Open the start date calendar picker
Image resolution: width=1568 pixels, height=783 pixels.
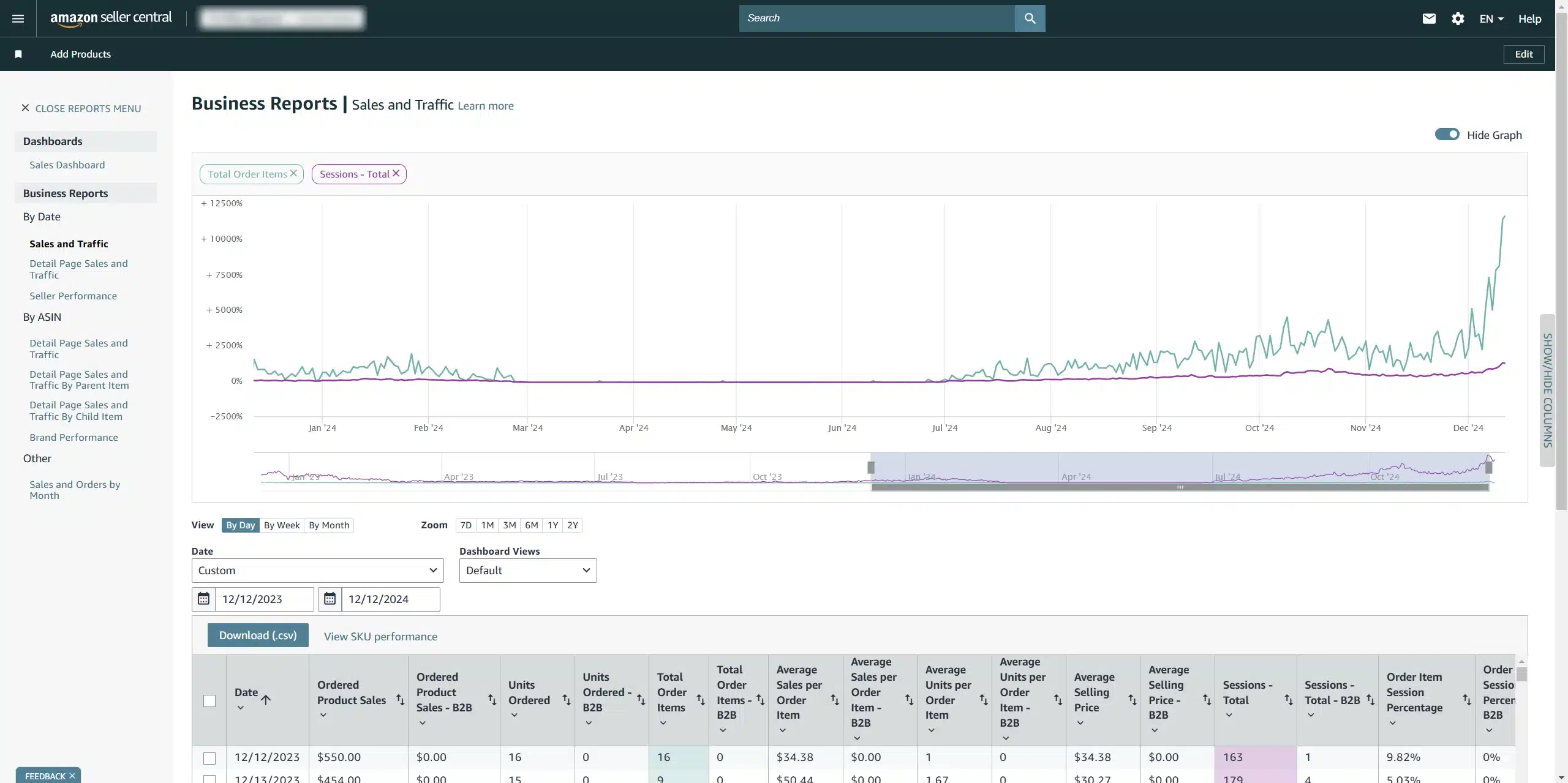pos(203,599)
